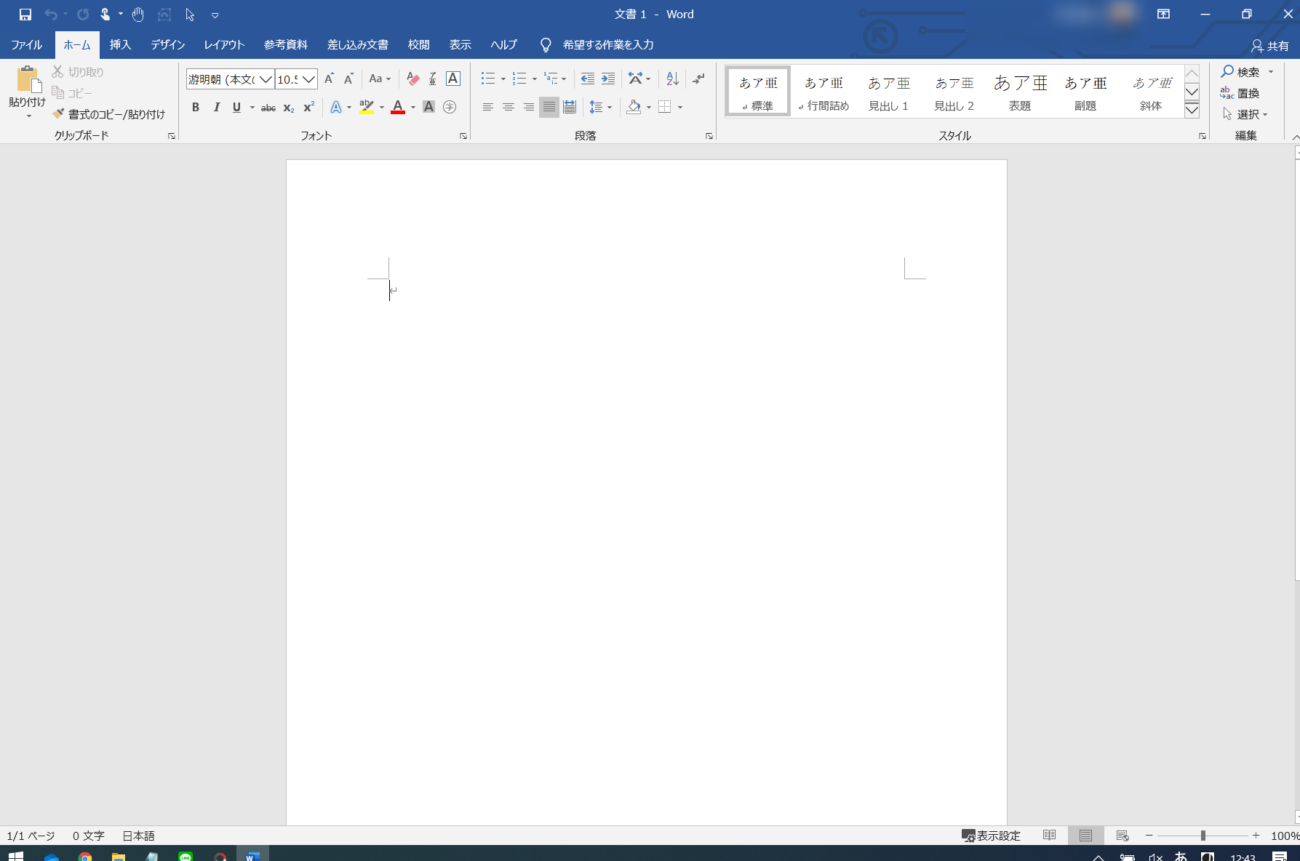This screenshot has height=861, width=1300.
Task: Open the font name dropdown 游明朝
Action: 266,79
